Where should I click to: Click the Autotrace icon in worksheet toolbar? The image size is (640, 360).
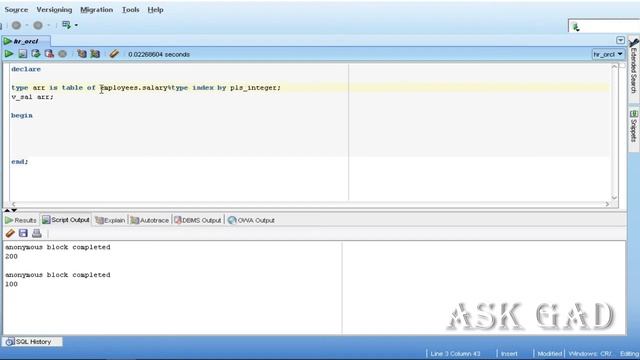click(95, 54)
